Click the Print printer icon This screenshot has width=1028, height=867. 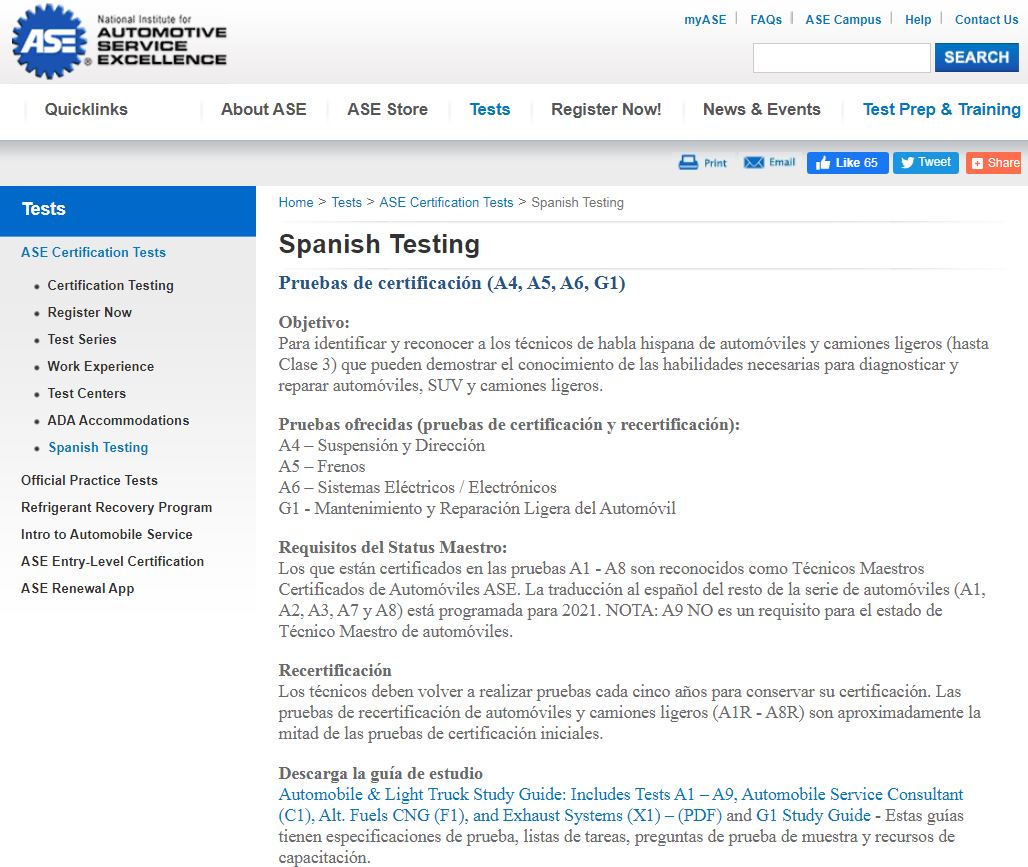click(x=689, y=162)
